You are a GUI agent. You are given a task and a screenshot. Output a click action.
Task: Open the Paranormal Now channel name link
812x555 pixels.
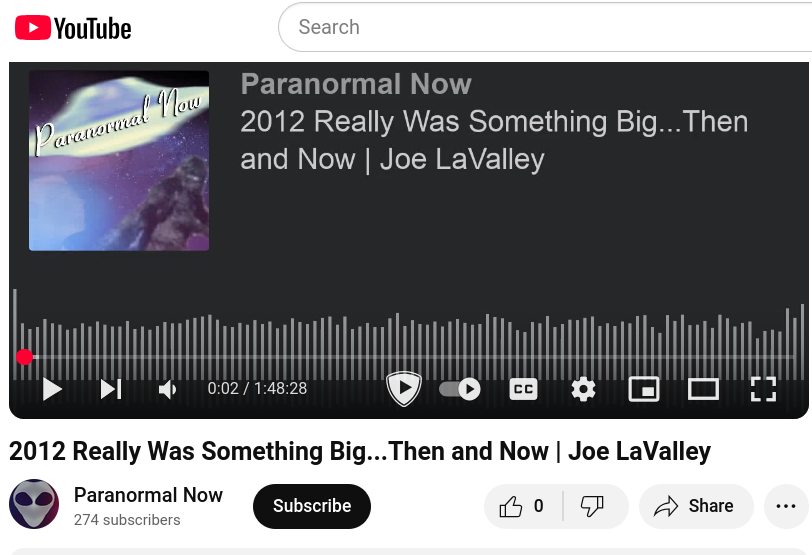click(x=148, y=495)
